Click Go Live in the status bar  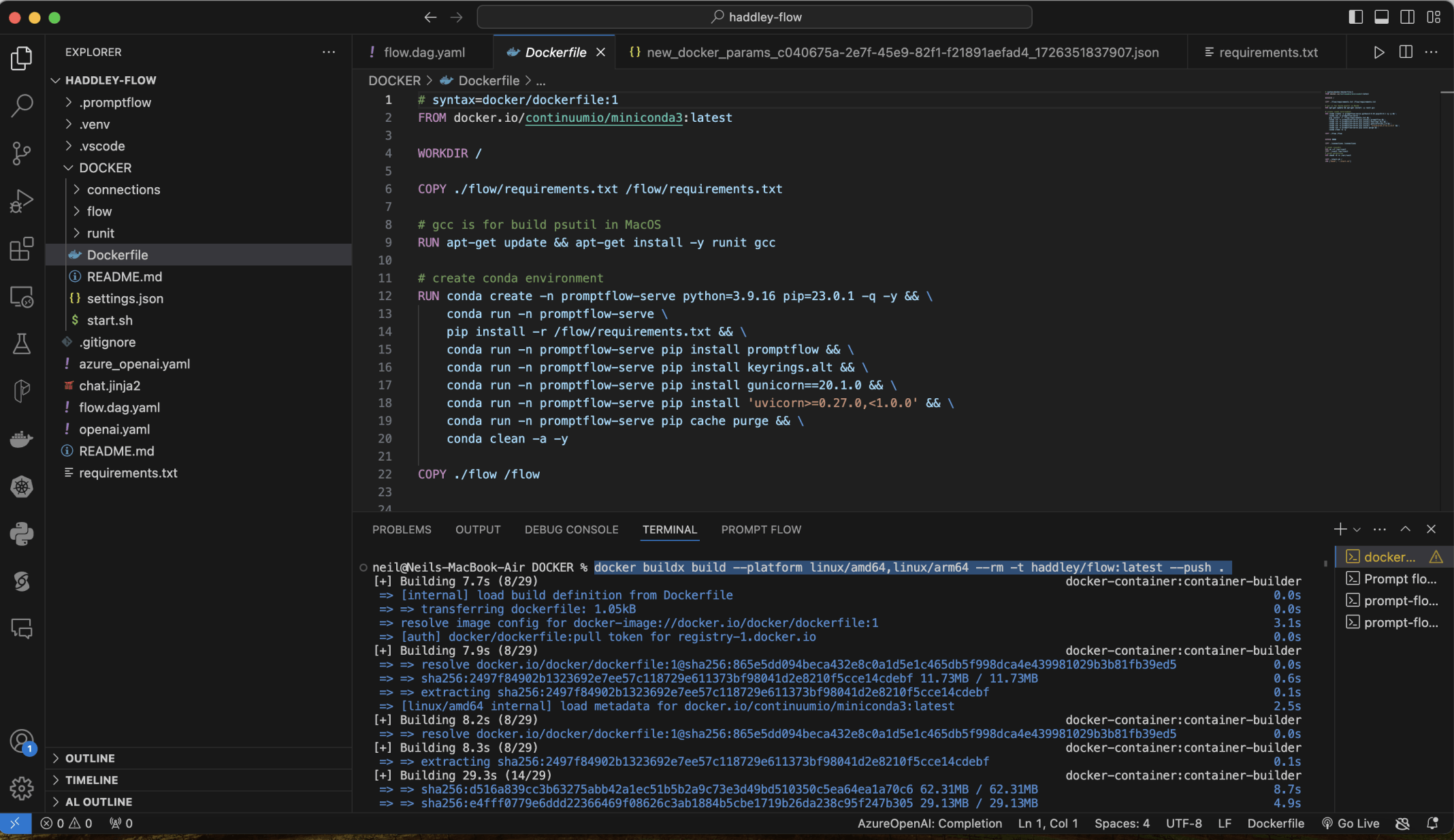pos(1351,823)
